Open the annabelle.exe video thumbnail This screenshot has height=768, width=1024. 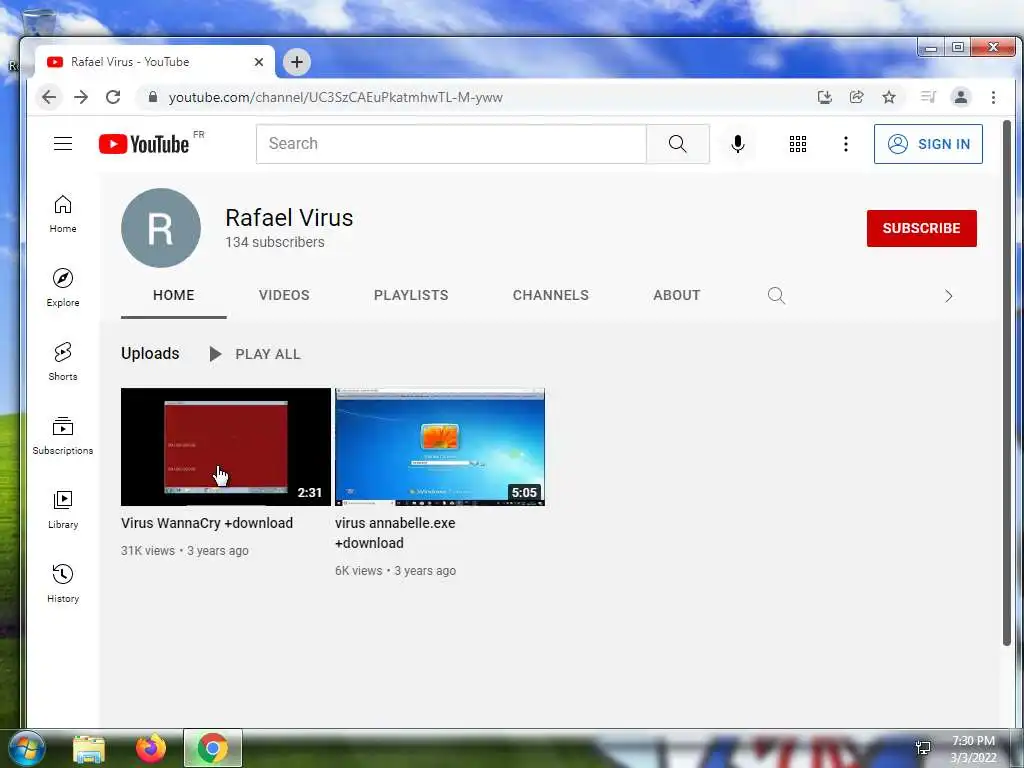440,447
